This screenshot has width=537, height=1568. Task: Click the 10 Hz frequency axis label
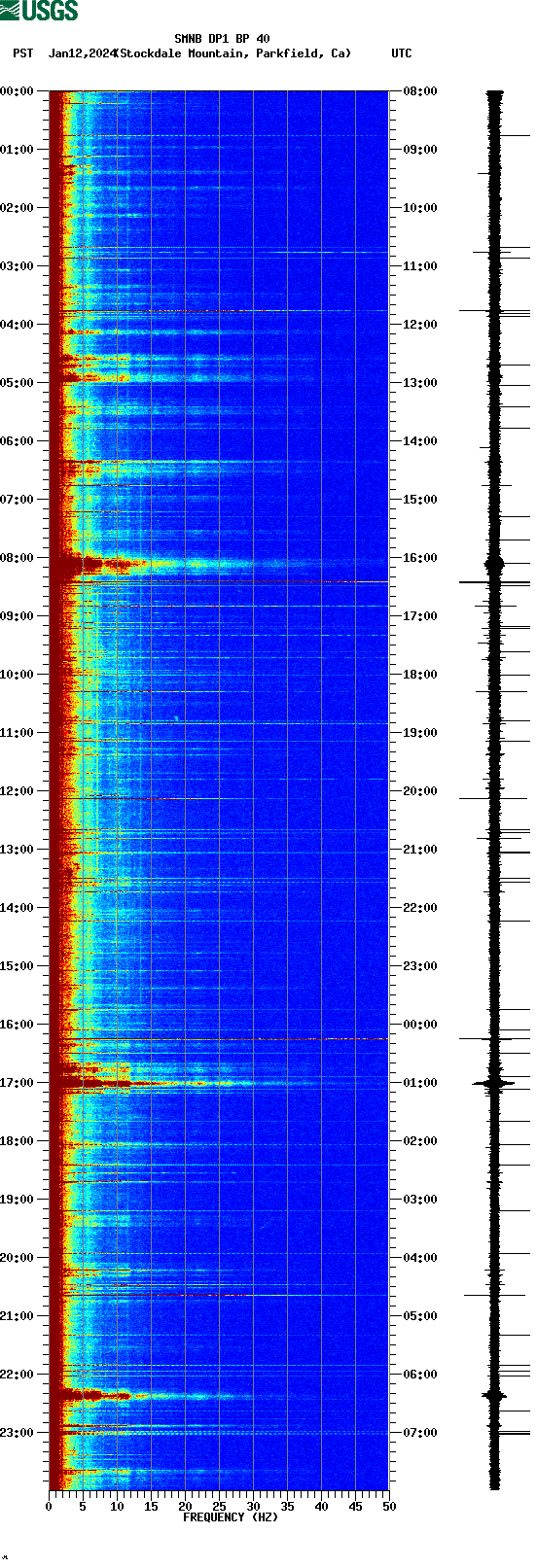[x=117, y=1507]
